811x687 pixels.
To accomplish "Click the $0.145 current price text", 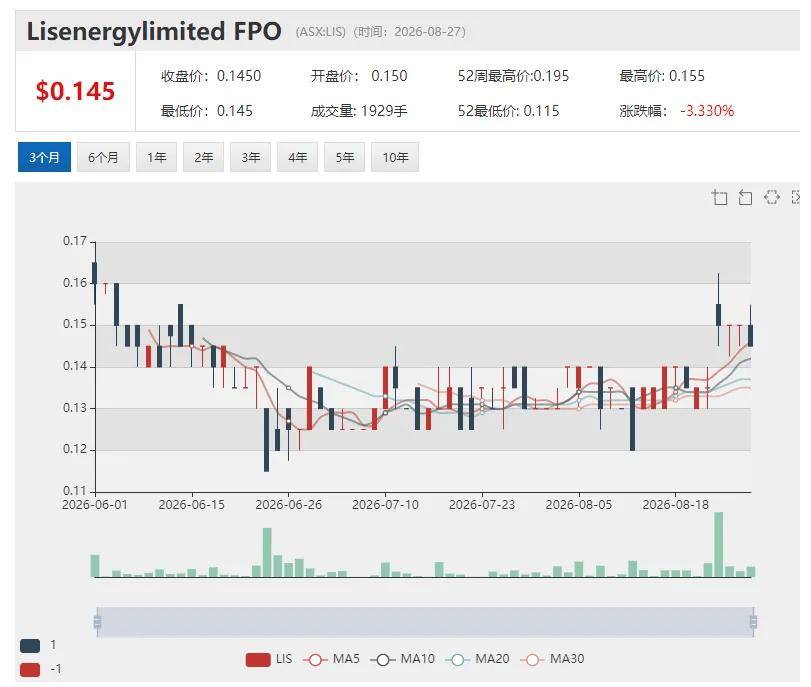I will [x=76, y=91].
